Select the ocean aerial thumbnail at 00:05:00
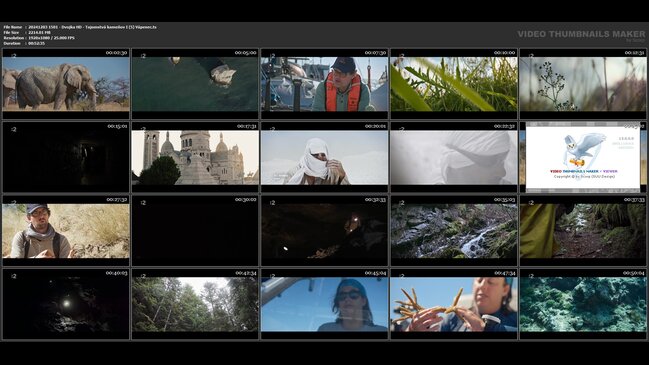Image resolution: width=649 pixels, height=365 pixels. (195, 84)
